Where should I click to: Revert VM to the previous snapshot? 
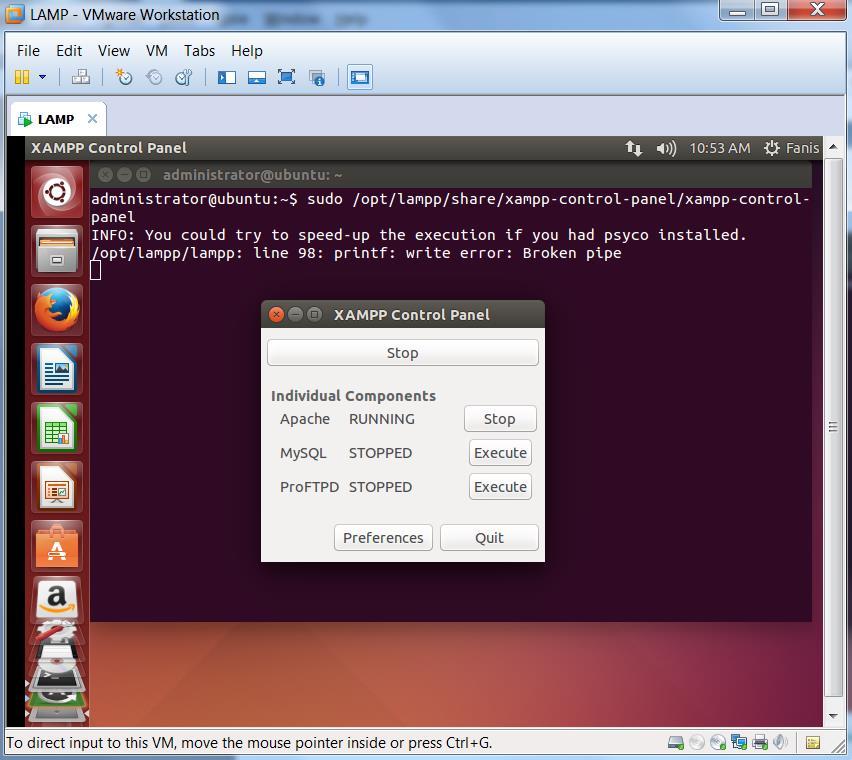point(154,77)
